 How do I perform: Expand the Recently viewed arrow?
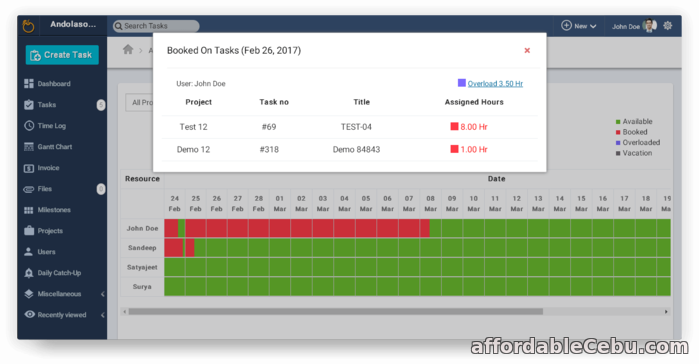pyautogui.click(x=103, y=315)
